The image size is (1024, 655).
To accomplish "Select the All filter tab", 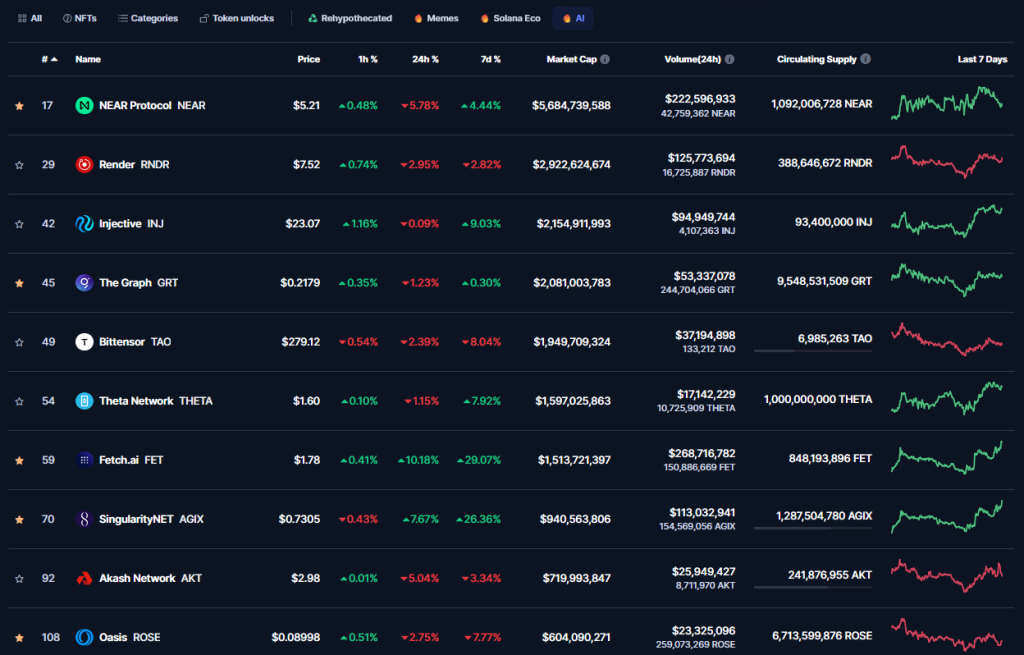I will pos(30,18).
